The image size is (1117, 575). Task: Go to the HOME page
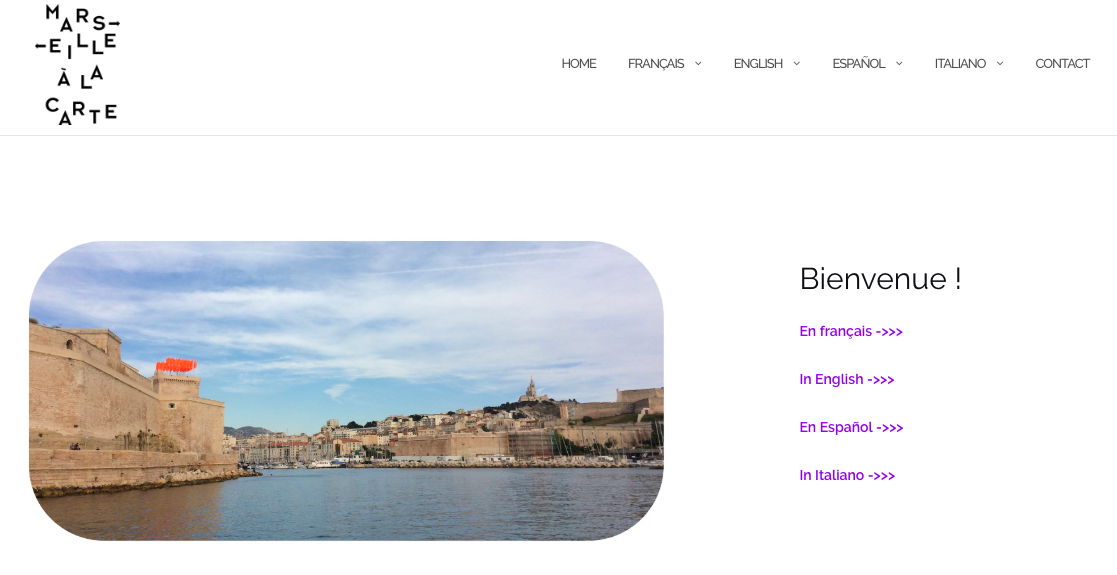[x=578, y=64]
